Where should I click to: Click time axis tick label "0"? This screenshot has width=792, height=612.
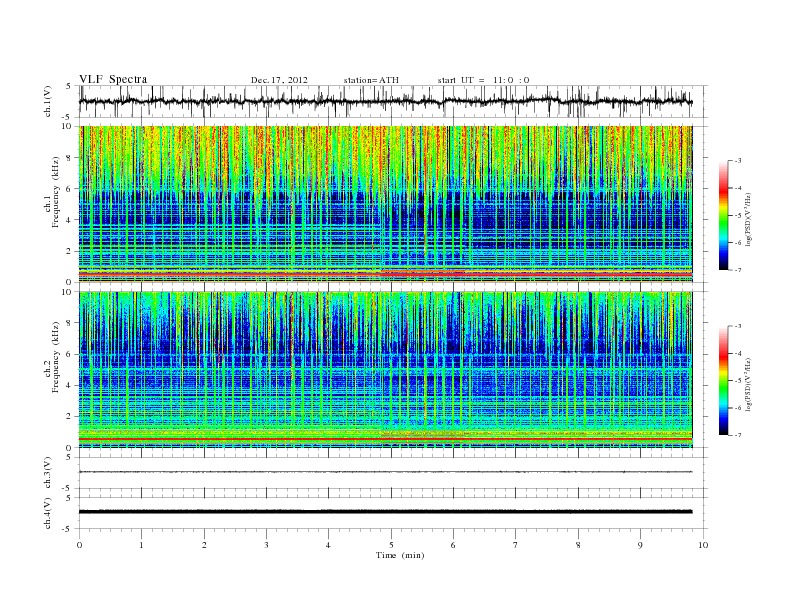(x=79, y=545)
